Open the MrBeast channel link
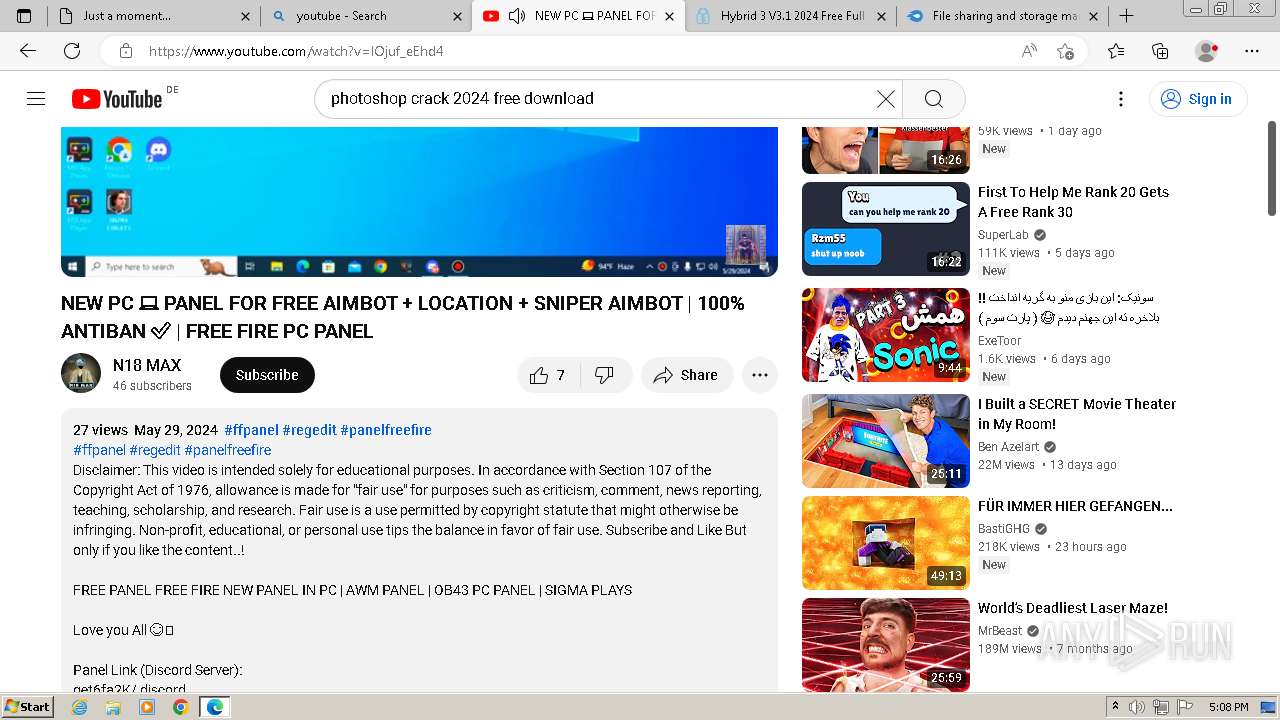Screen dimensions: 1280x720 pos(1000,631)
